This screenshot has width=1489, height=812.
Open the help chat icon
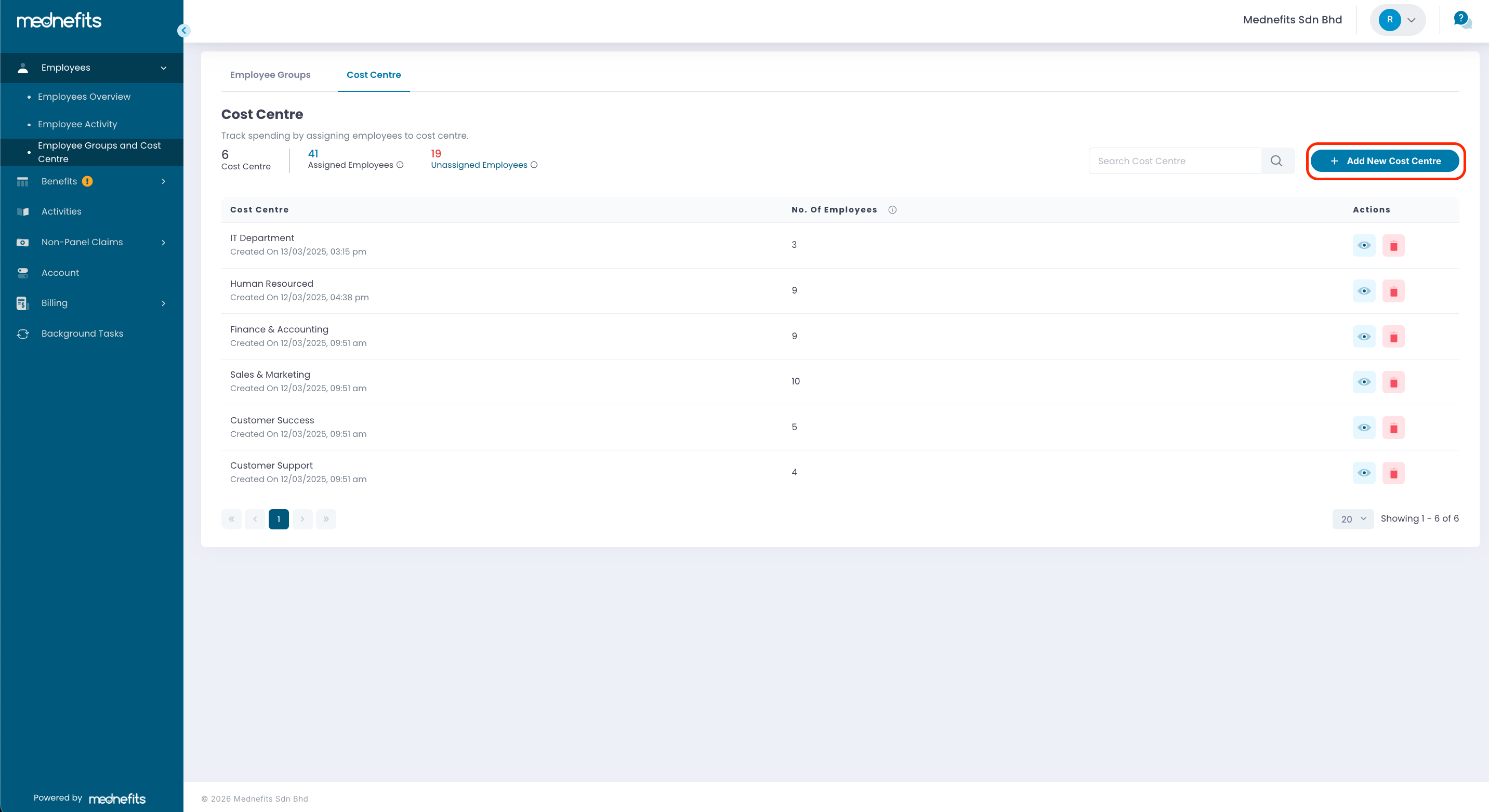[x=1462, y=20]
